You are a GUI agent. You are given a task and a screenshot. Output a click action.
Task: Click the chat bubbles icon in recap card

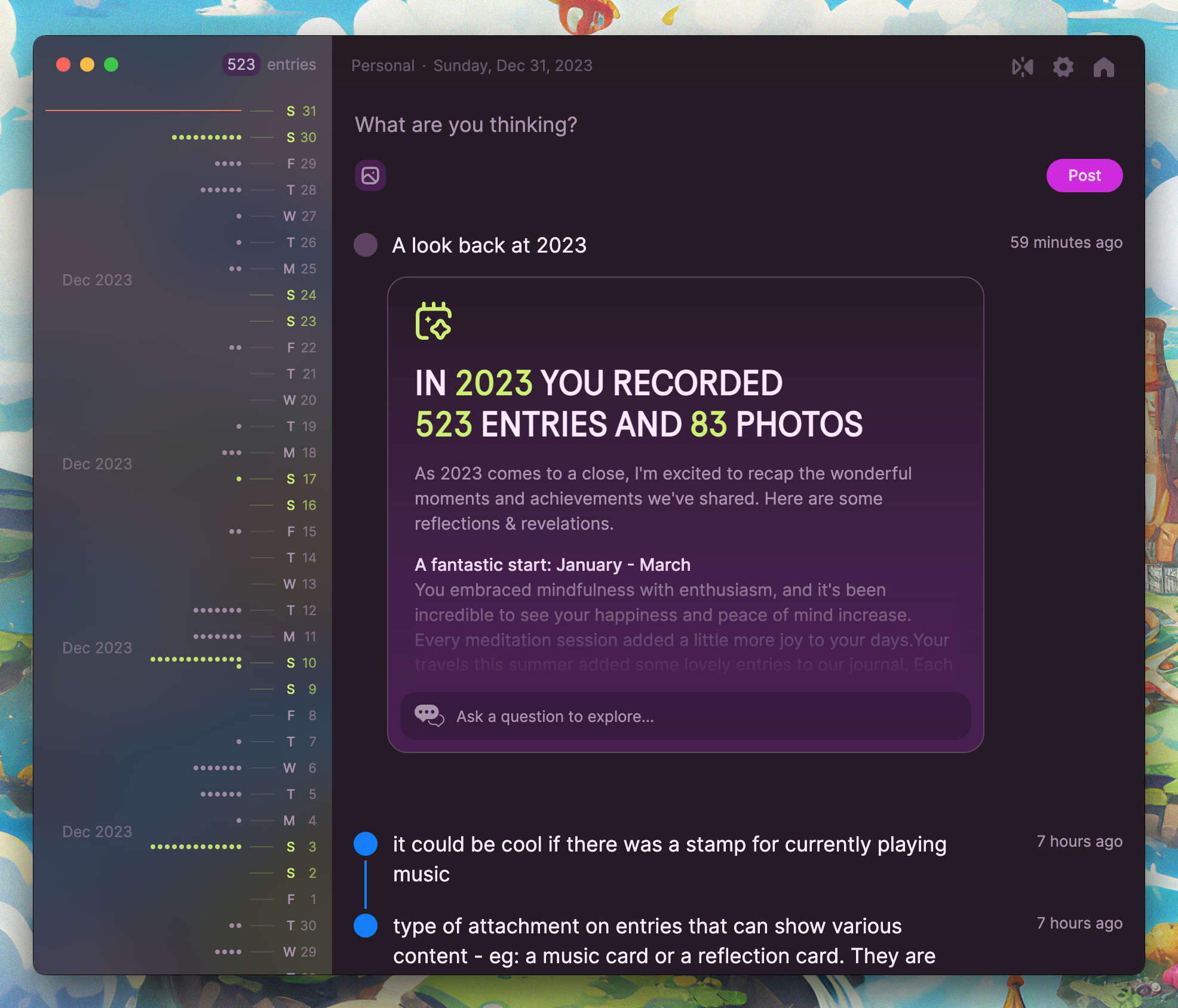click(x=429, y=715)
